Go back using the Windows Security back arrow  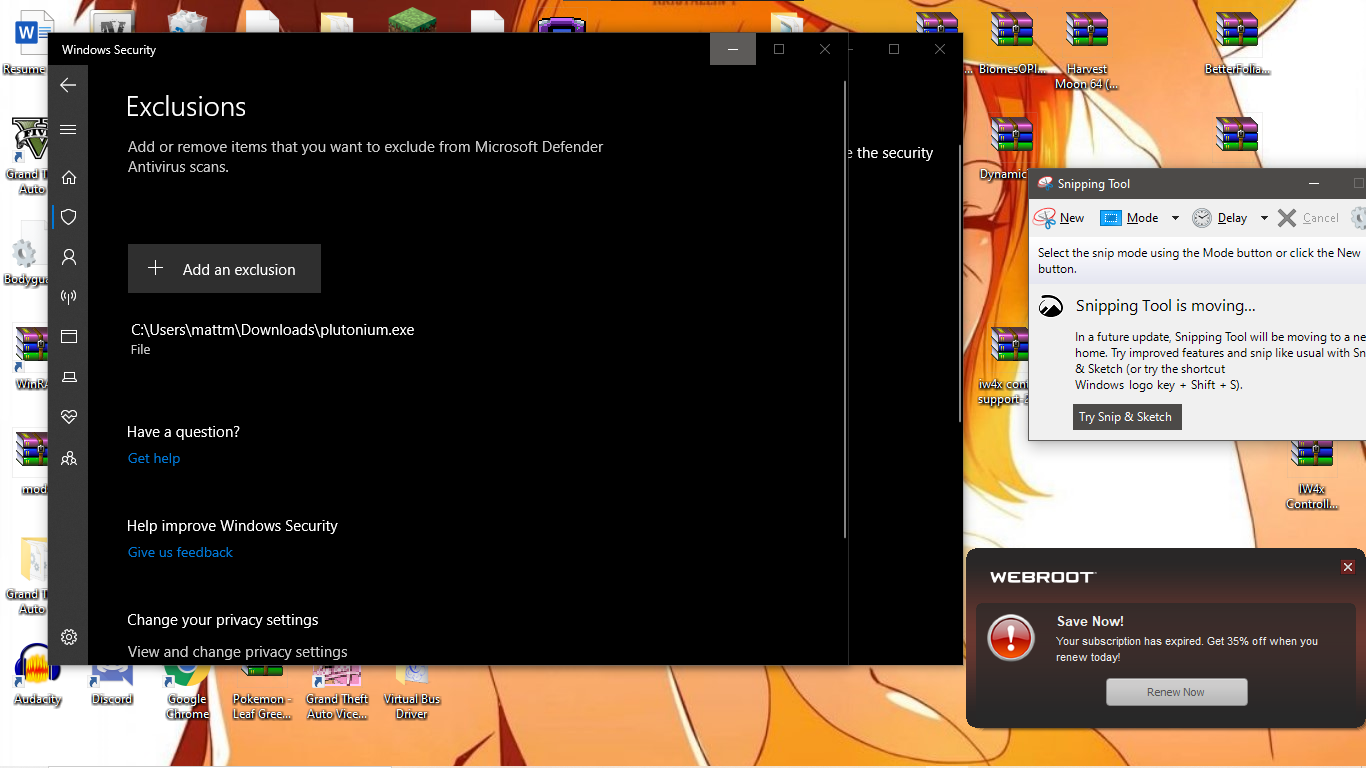[68, 85]
